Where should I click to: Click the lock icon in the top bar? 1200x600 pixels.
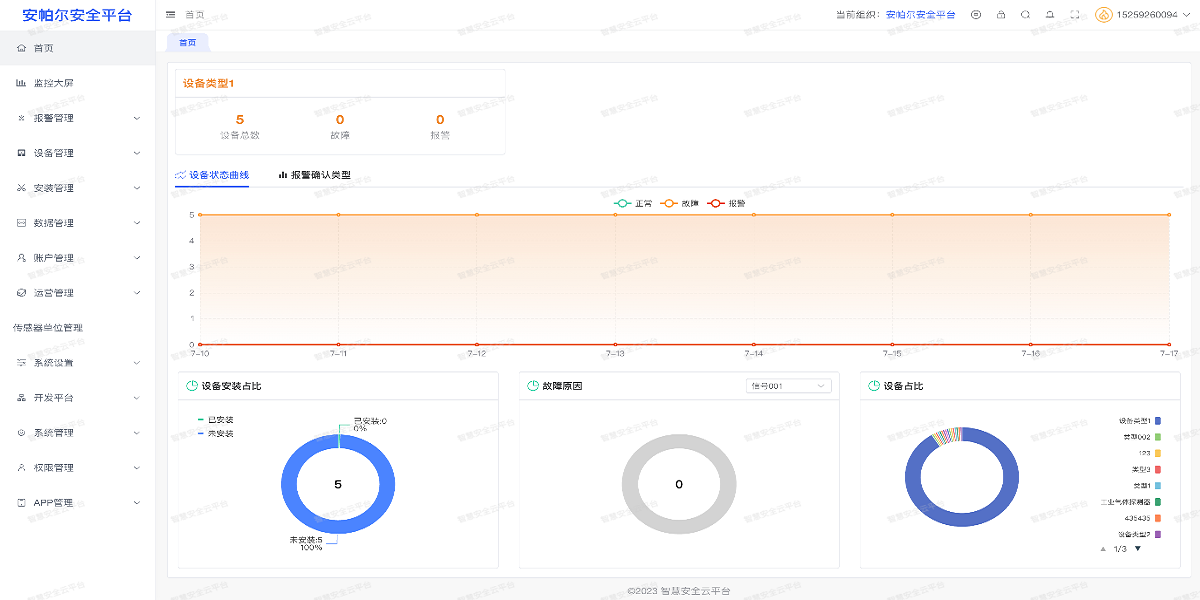point(1001,14)
